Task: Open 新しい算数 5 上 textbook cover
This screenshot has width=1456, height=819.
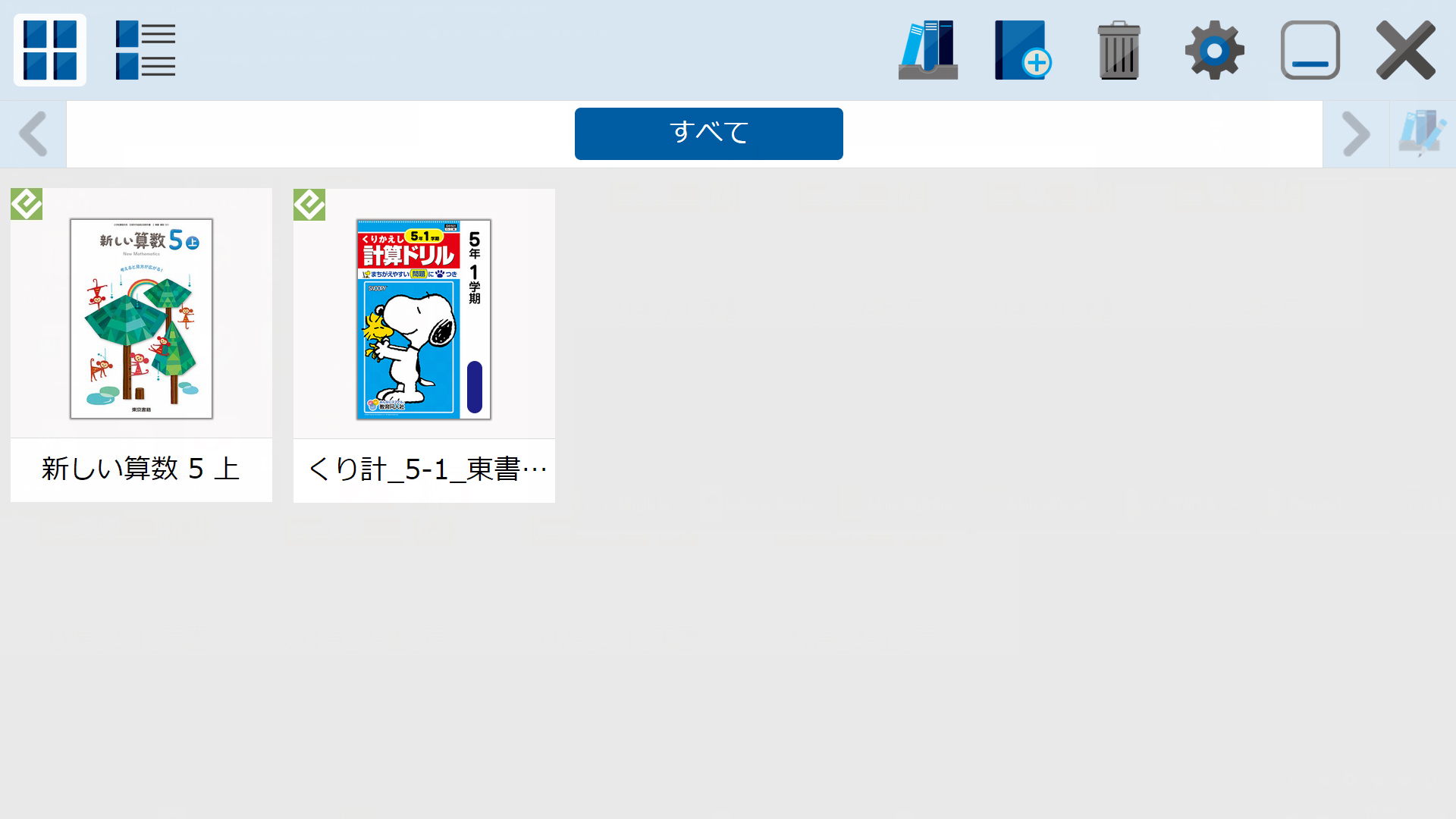Action: [x=141, y=318]
